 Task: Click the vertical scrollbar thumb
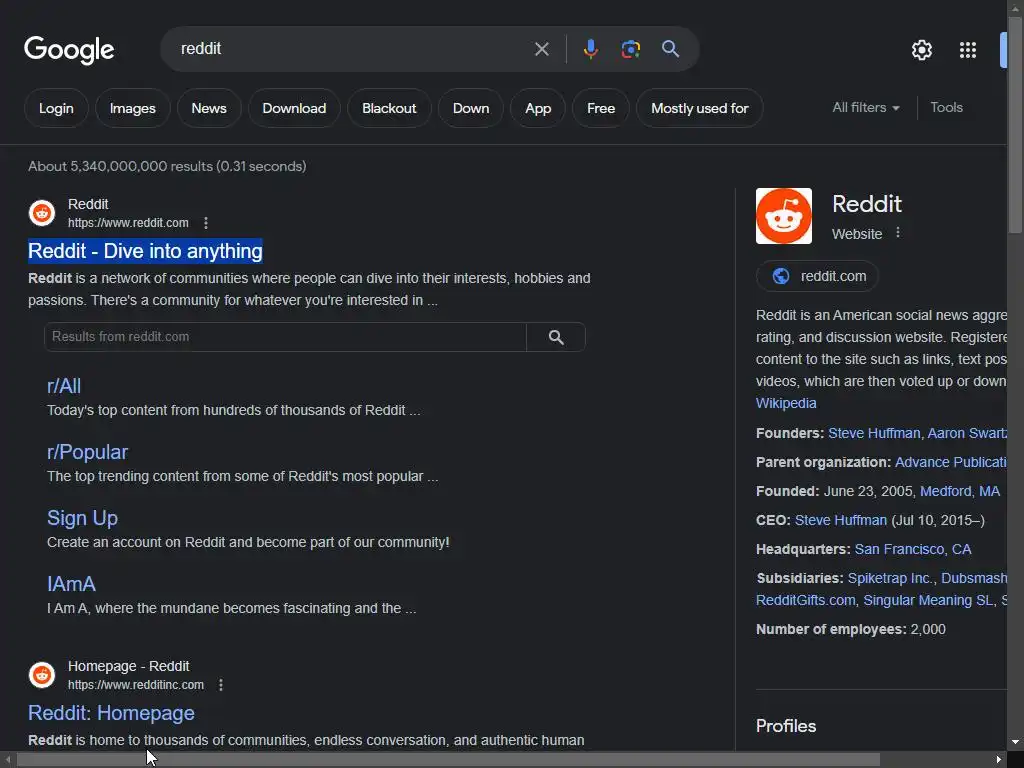[1016, 124]
